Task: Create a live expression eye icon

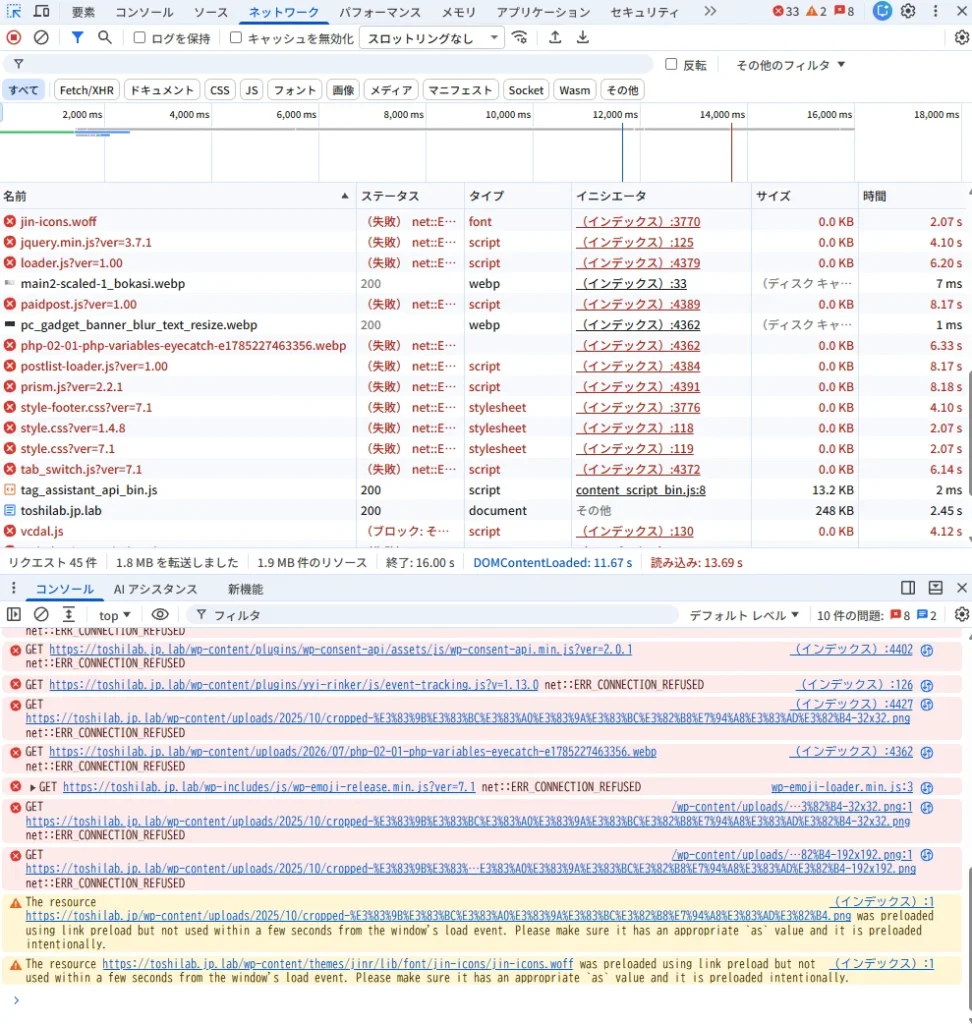Action: pyautogui.click(x=160, y=615)
